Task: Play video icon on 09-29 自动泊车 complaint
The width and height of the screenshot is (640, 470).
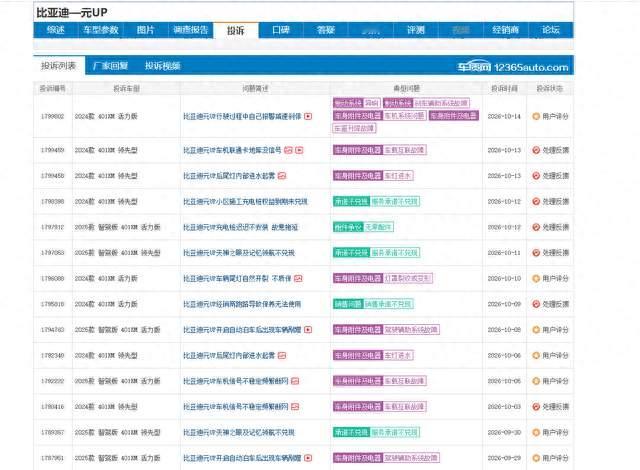Action: pyautogui.click(x=308, y=458)
